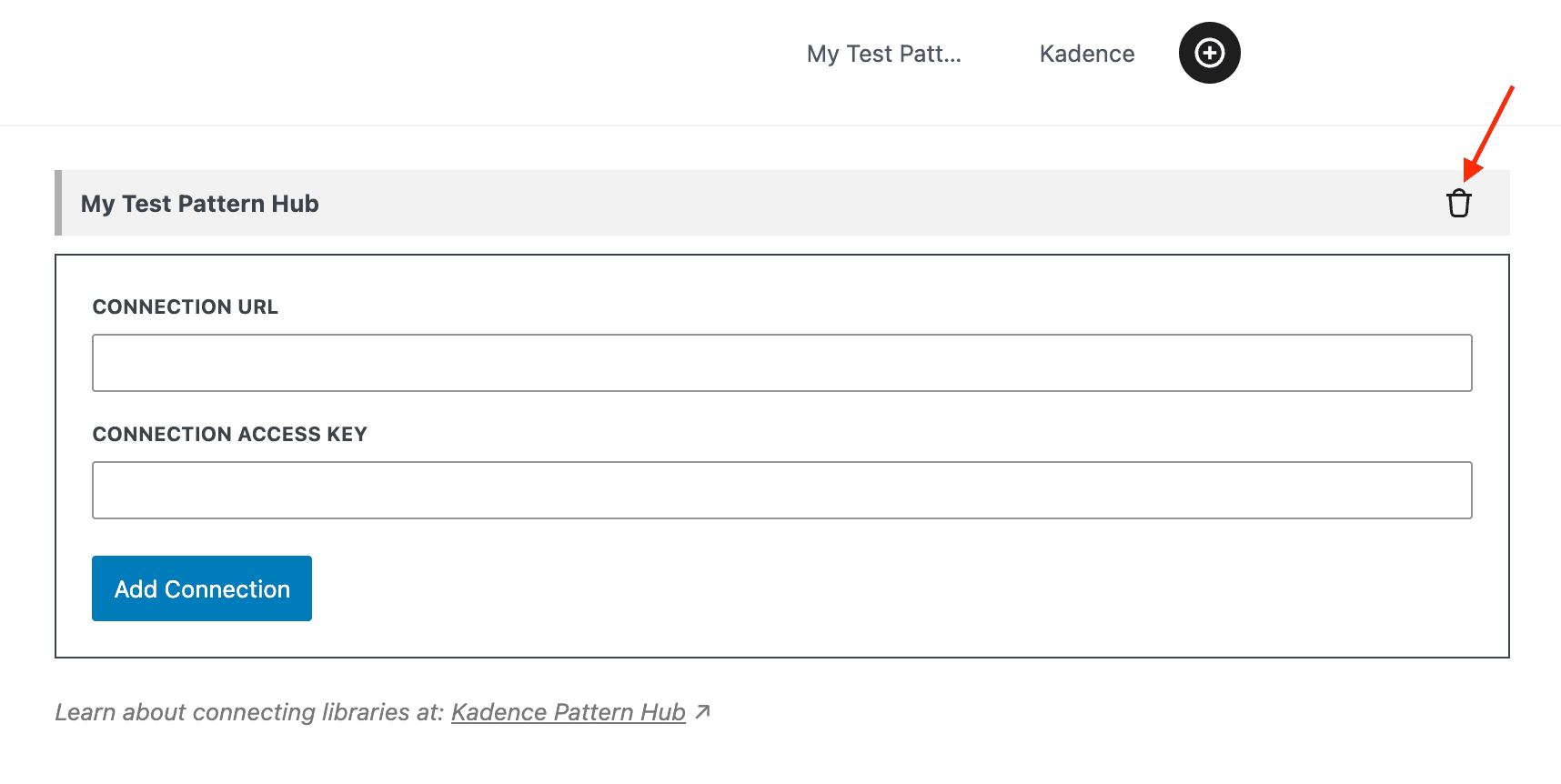1561x784 pixels.
Task: Open the Kadence menu entry
Action: click(1086, 54)
